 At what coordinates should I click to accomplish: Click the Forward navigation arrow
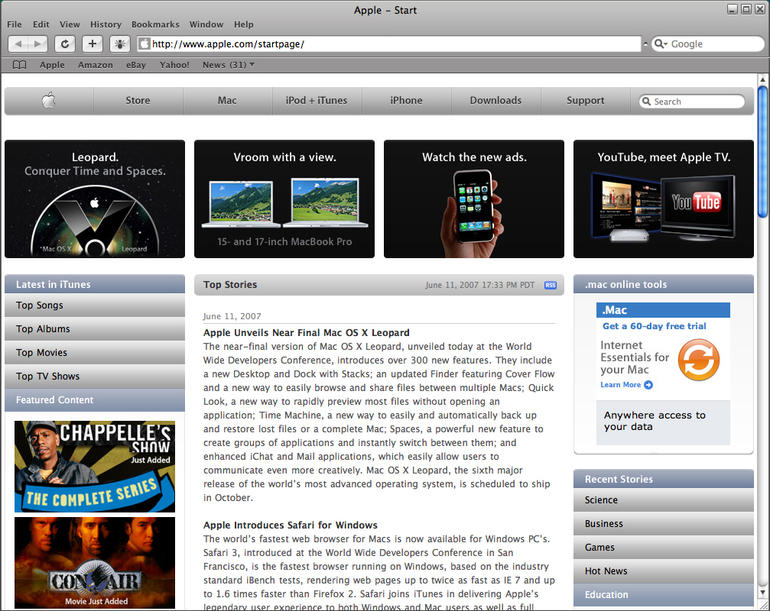[x=38, y=44]
